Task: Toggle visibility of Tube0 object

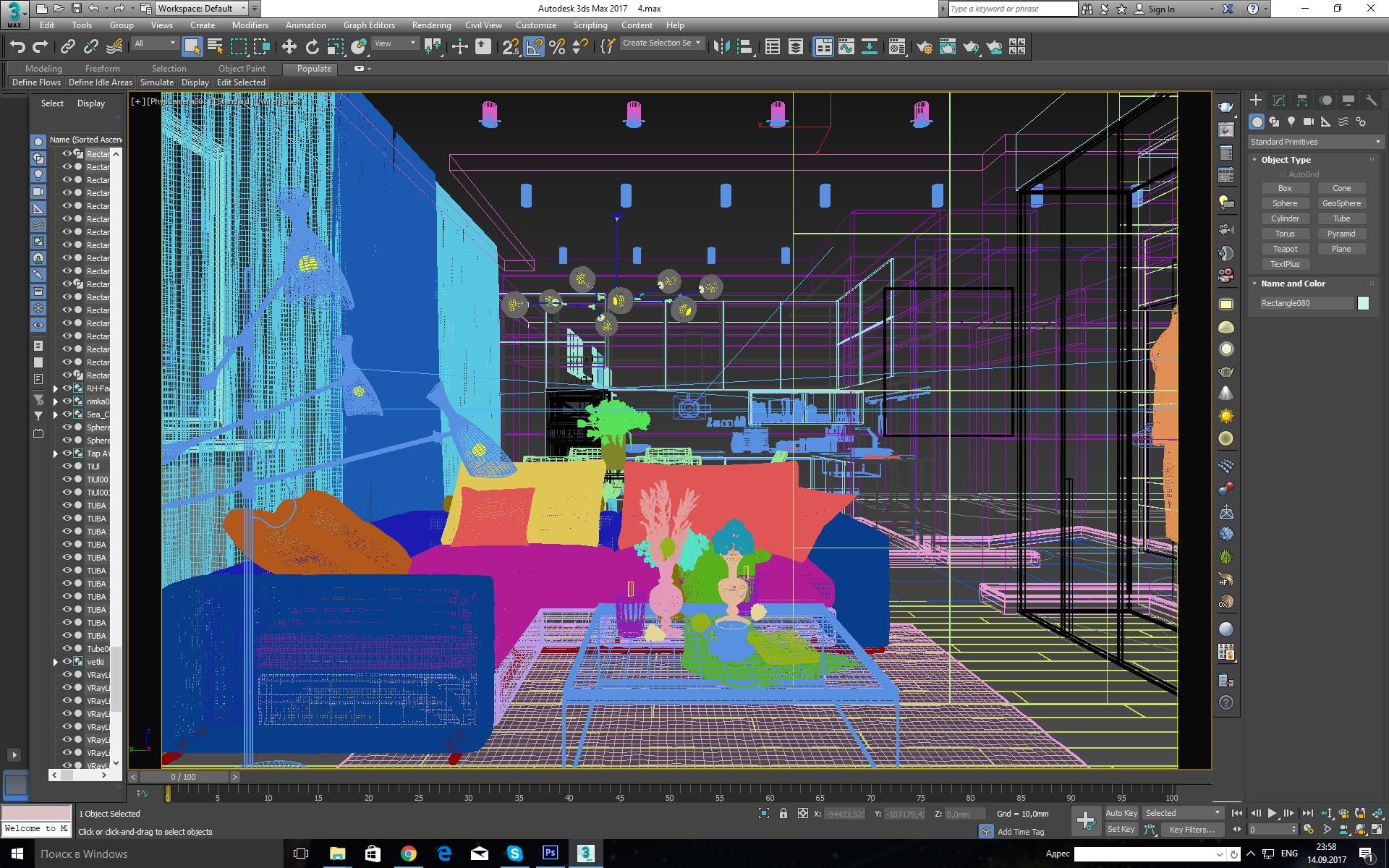Action: point(67,649)
